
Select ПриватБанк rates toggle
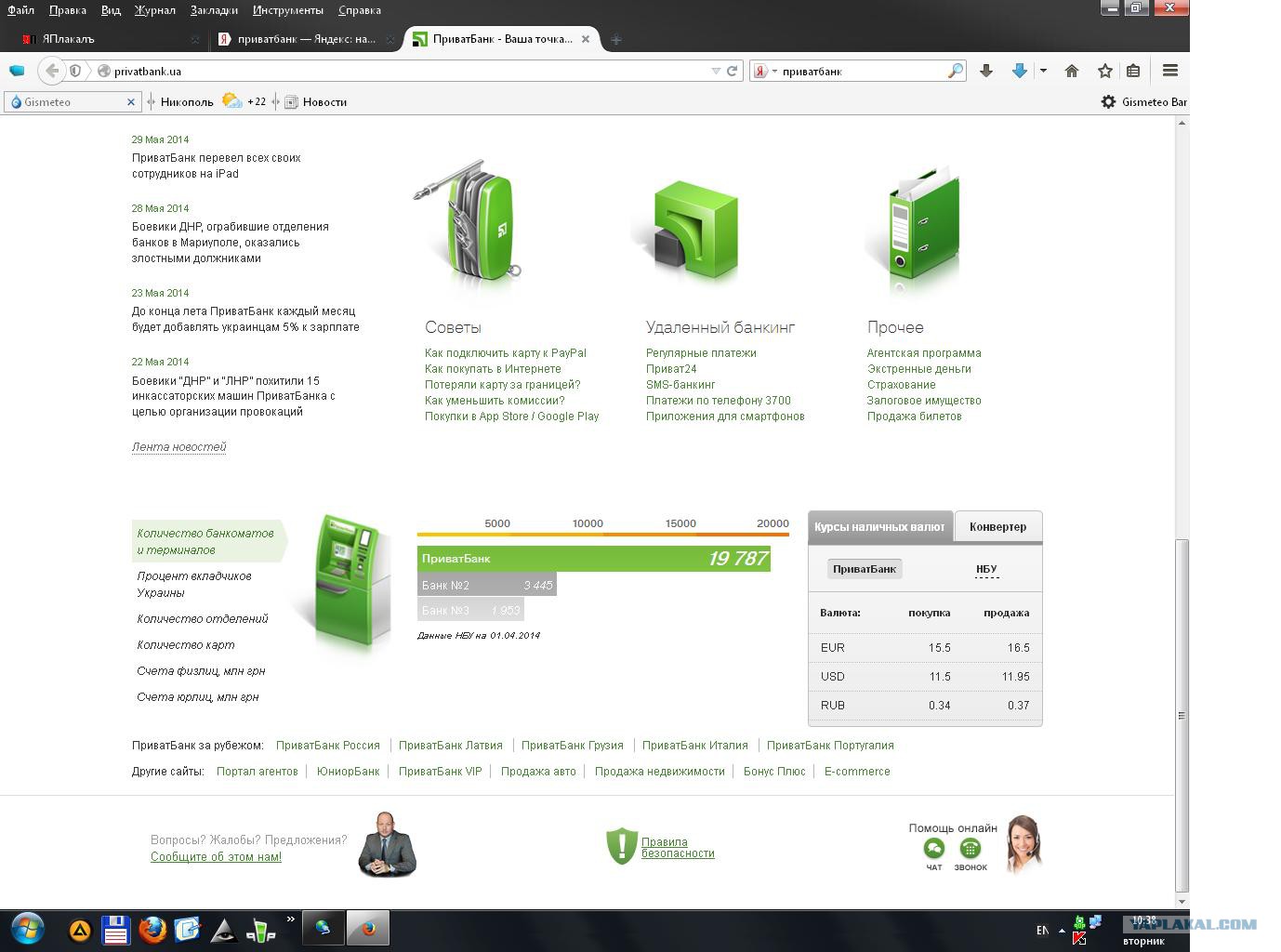pos(865,569)
